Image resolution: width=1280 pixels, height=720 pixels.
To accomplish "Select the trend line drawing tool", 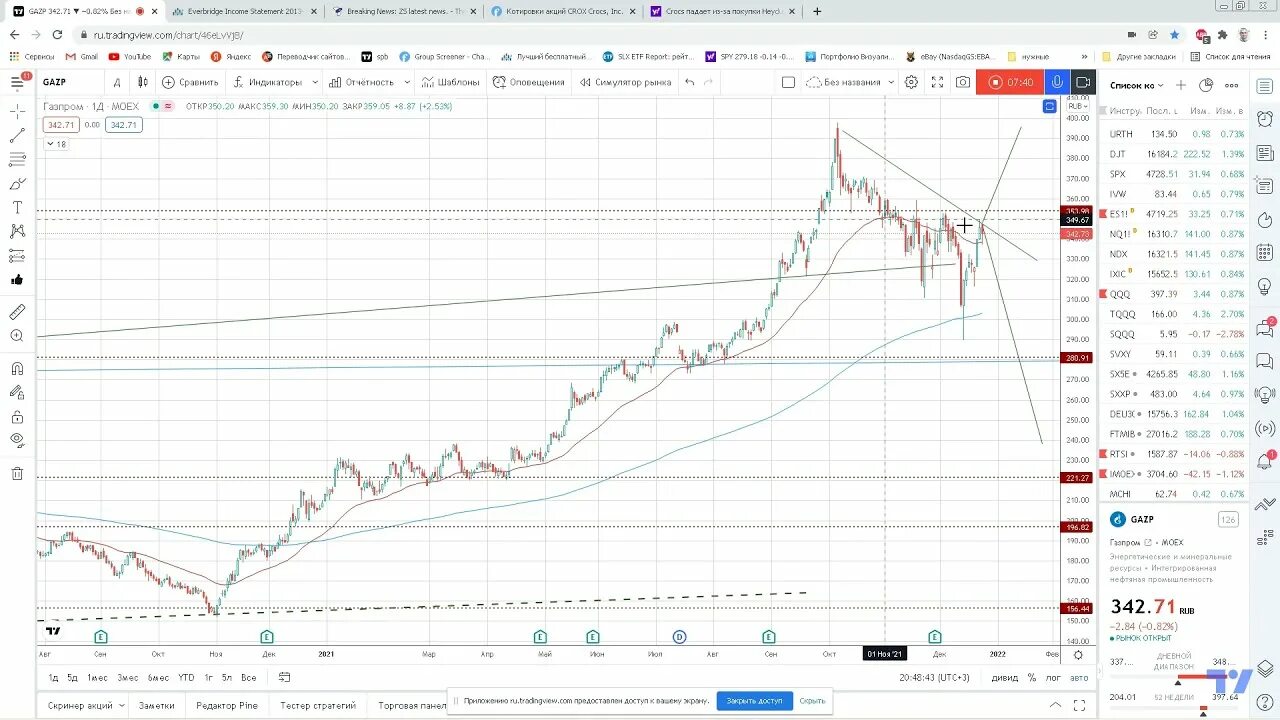I will tap(17, 135).
